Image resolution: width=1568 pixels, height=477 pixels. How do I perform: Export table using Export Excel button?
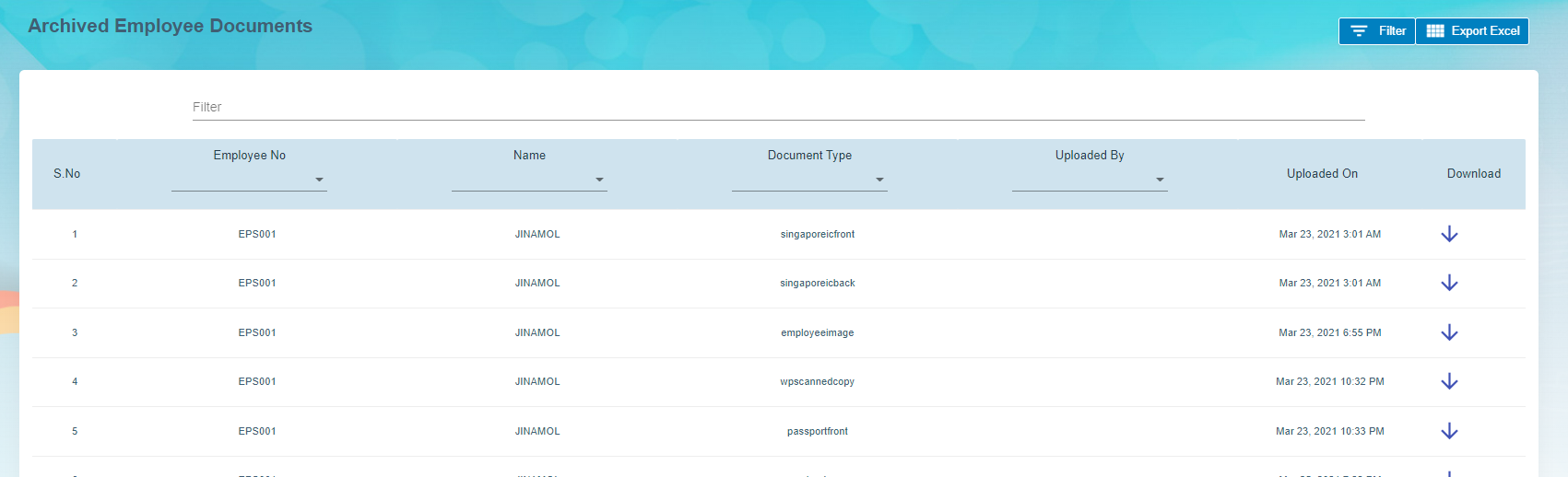tap(1472, 31)
